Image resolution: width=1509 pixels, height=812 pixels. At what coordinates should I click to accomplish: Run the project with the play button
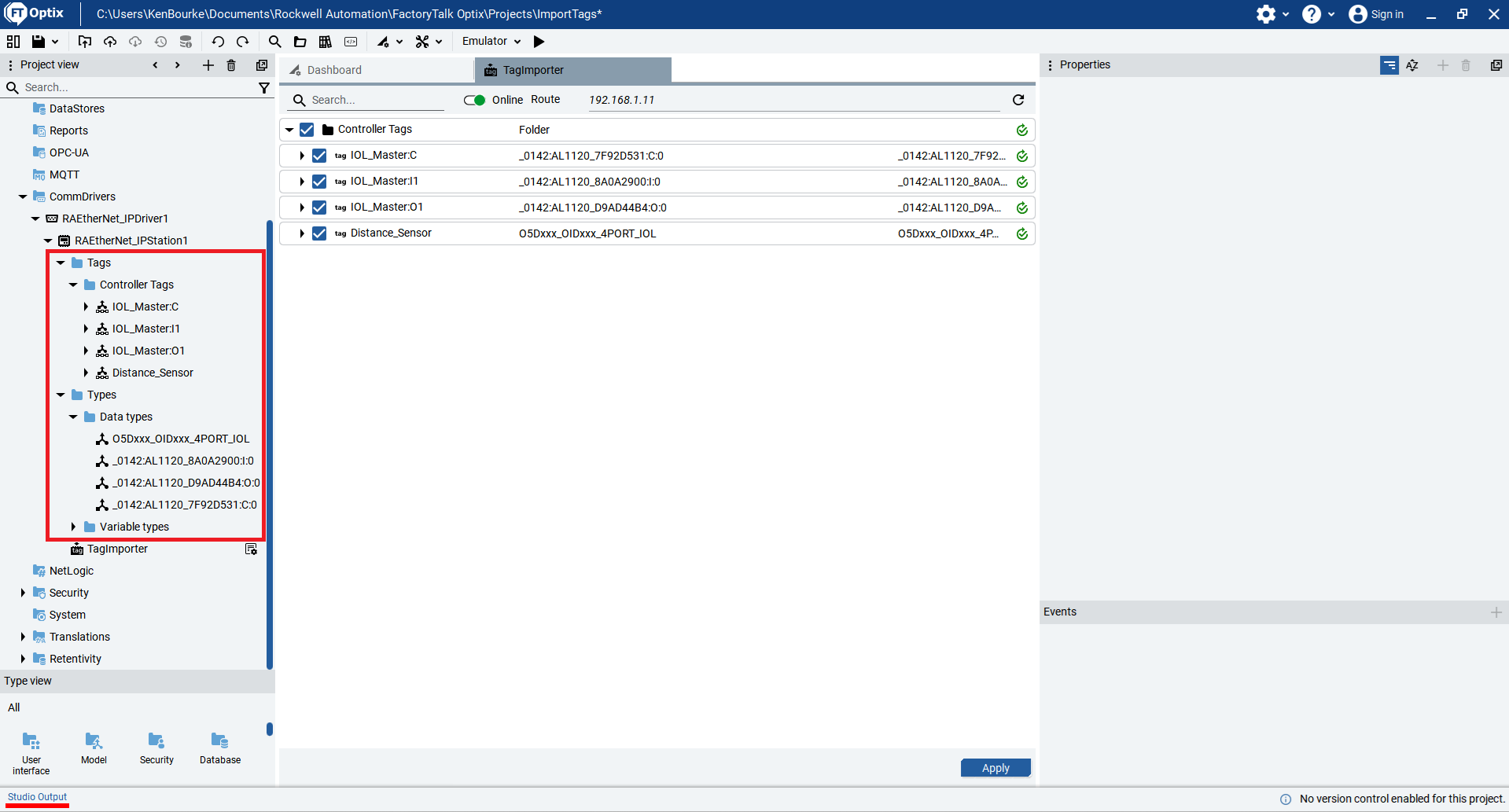[x=539, y=42]
